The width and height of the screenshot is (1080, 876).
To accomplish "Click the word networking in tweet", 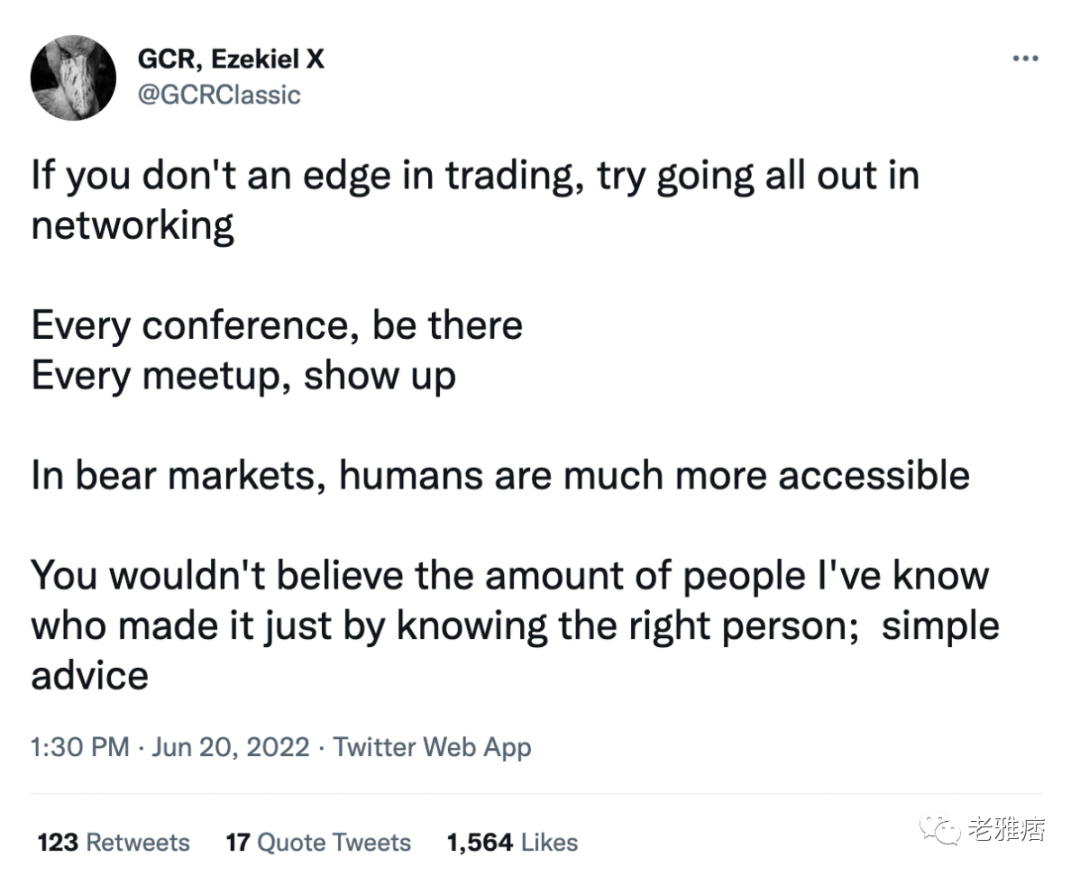I will 132,226.
